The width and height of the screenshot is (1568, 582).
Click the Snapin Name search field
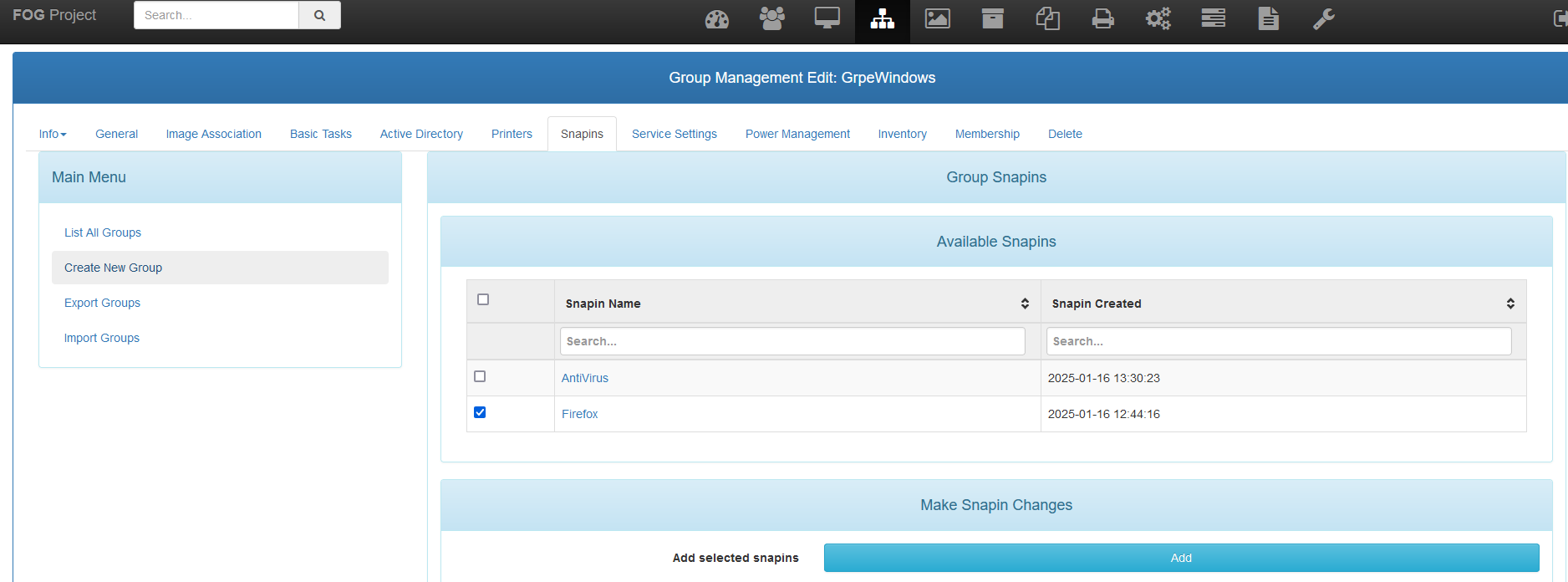coord(792,341)
